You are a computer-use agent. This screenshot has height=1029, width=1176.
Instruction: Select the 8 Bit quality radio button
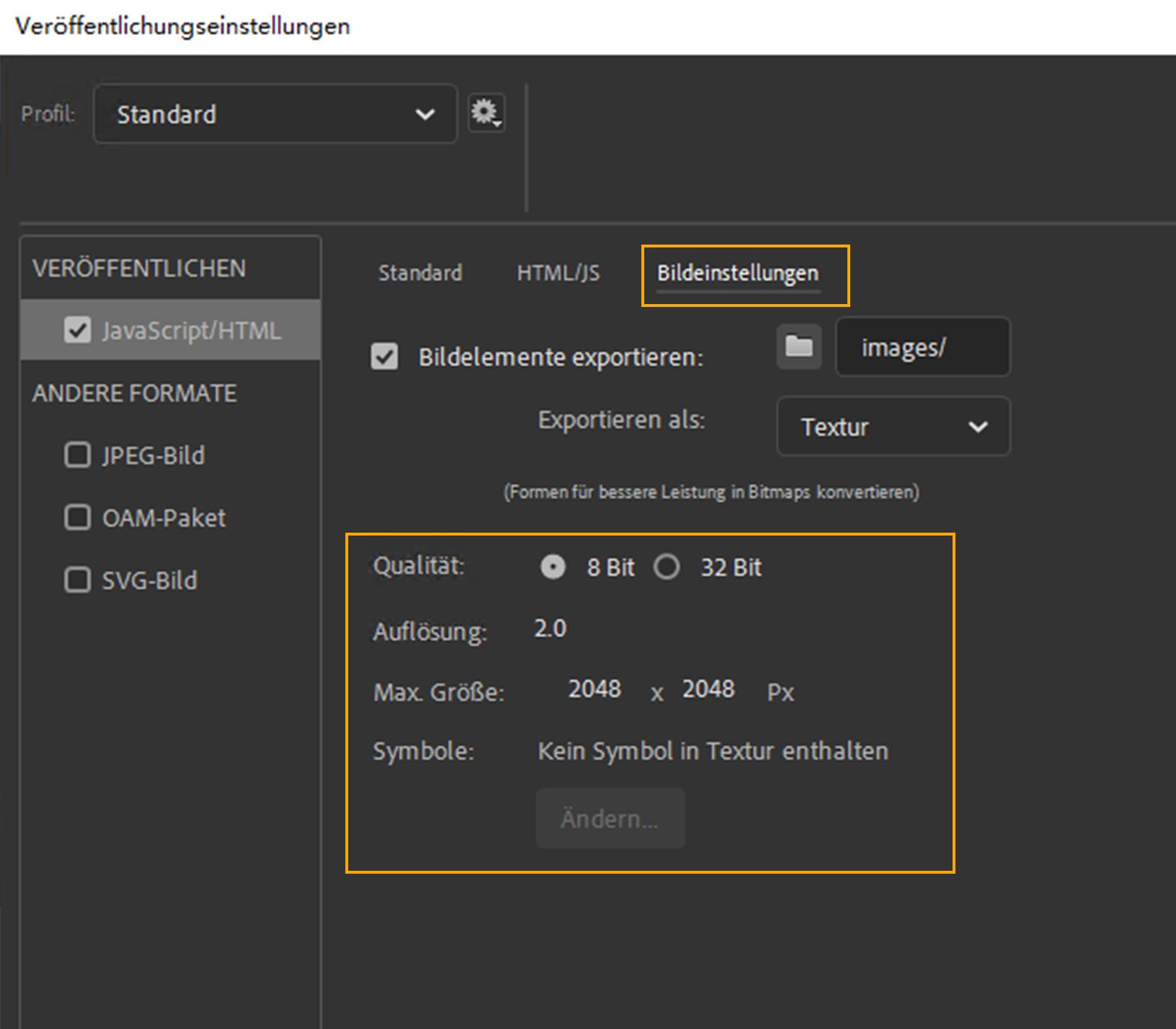tap(553, 567)
